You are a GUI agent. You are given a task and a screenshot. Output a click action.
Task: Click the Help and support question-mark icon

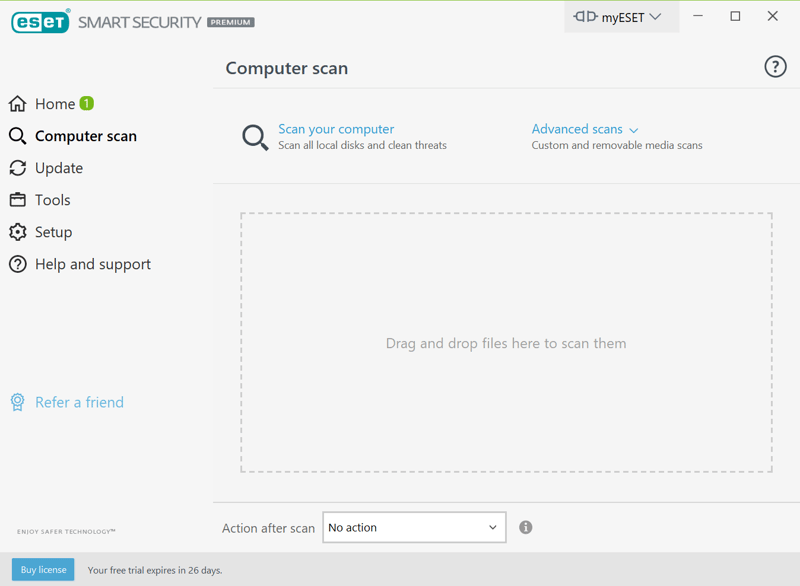[x=17, y=264]
